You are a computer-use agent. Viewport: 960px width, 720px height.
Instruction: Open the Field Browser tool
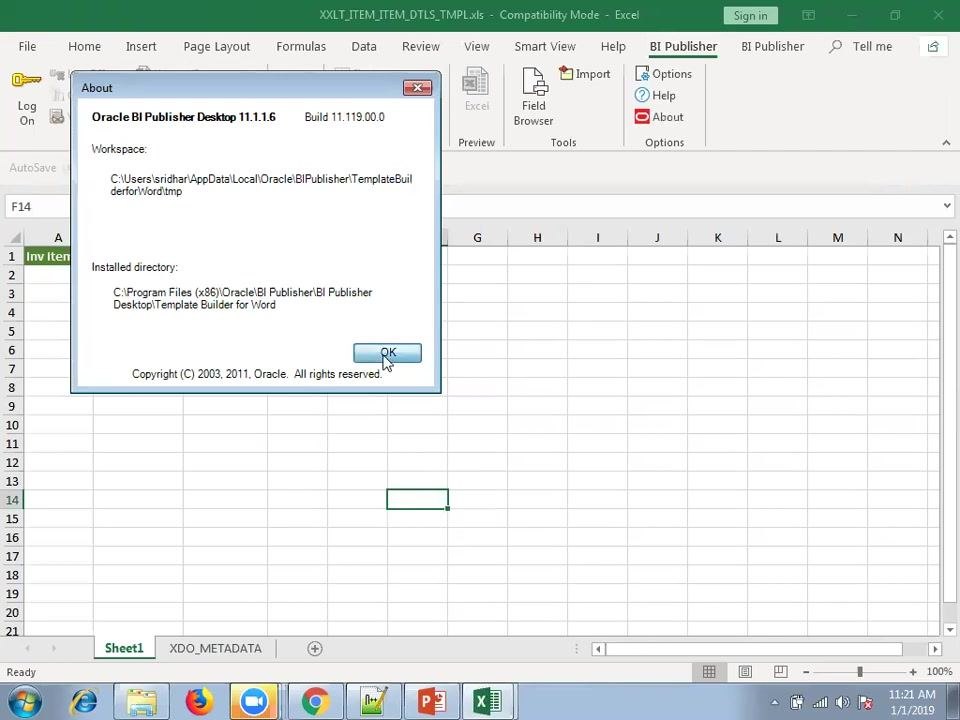pyautogui.click(x=533, y=97)
